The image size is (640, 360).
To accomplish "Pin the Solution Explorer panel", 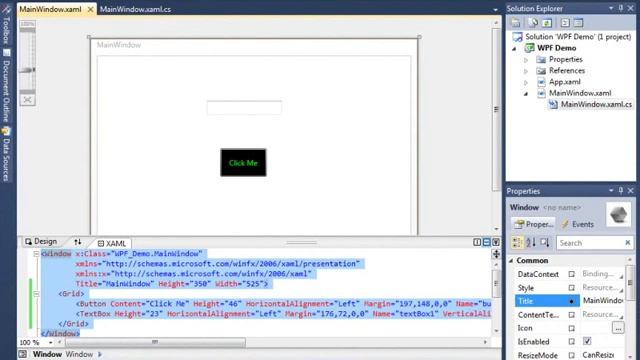I will pos(621,8).
